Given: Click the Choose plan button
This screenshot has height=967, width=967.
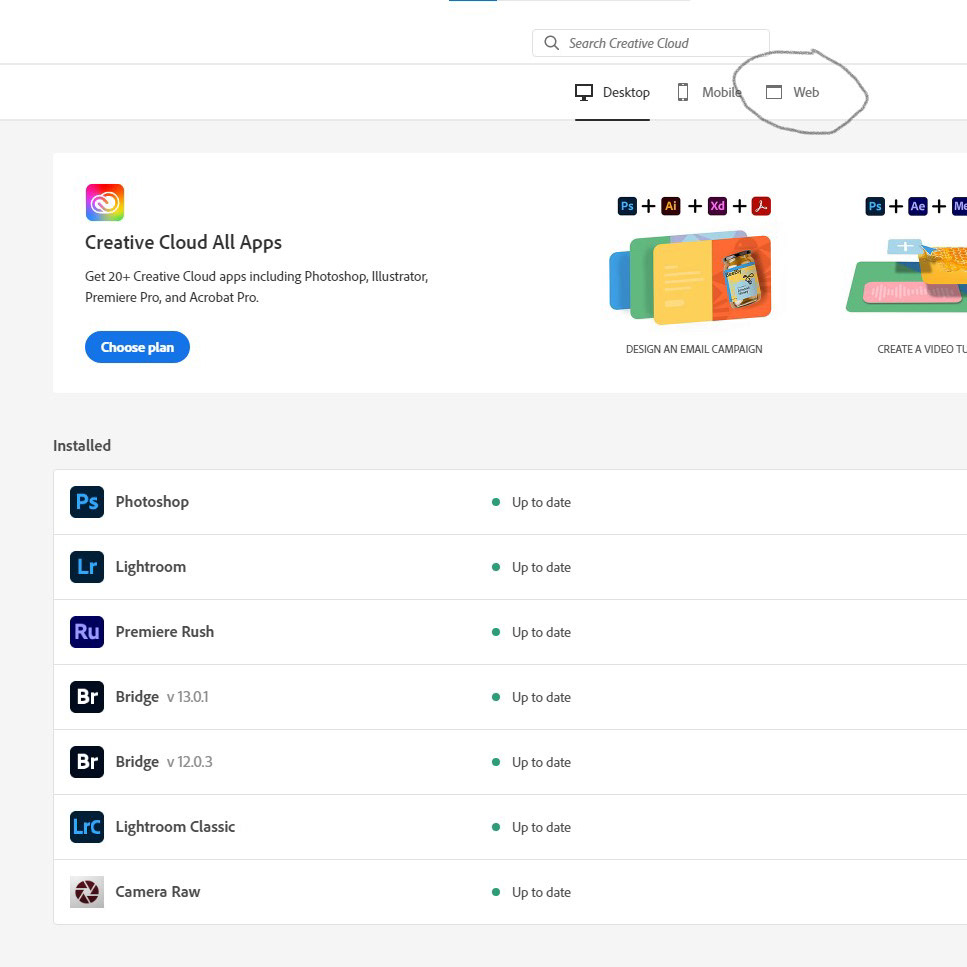Looking at the screenshot, I should (137, 347).
